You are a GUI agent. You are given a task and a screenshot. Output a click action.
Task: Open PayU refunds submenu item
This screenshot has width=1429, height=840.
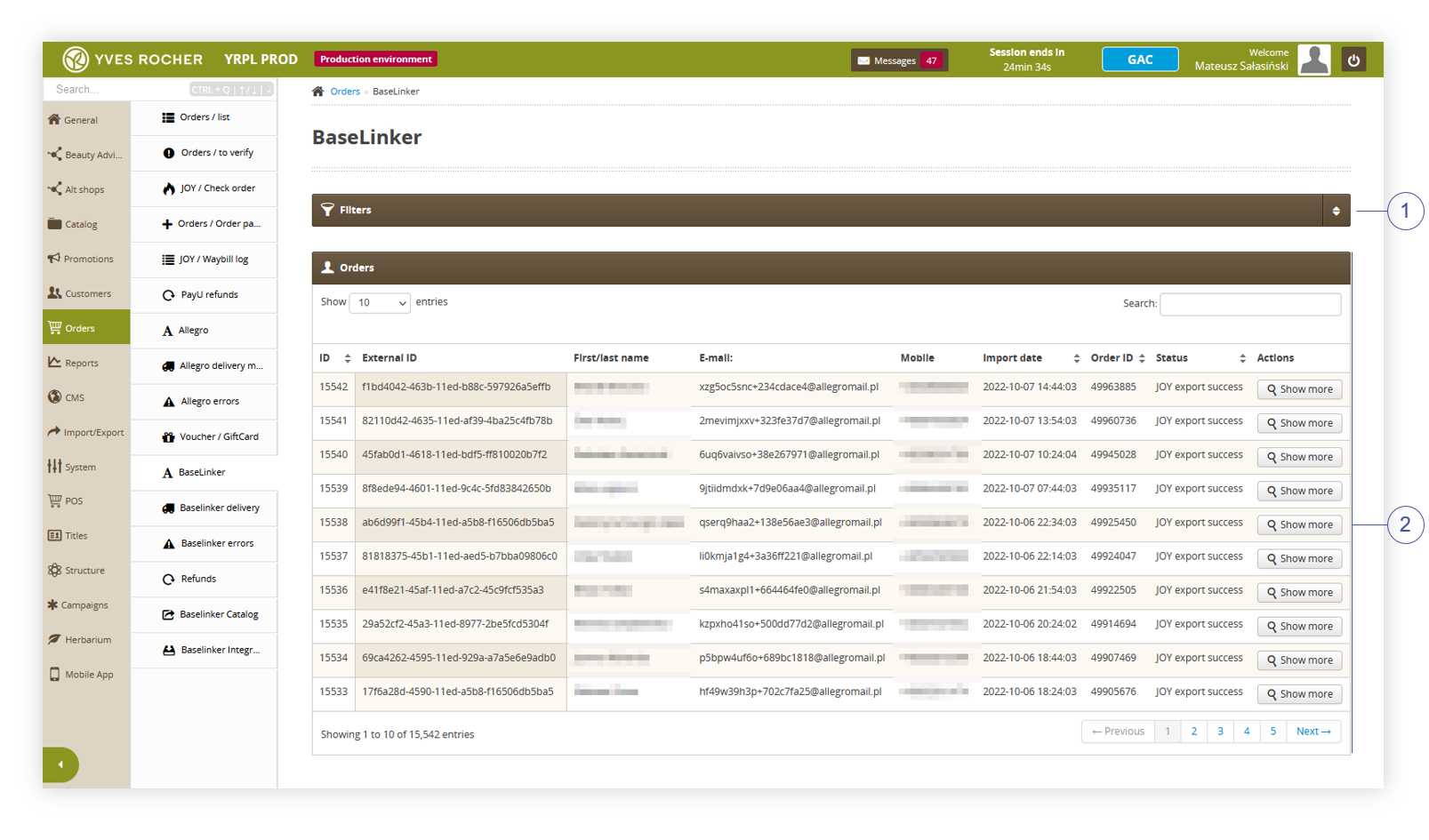coord(204,295)
